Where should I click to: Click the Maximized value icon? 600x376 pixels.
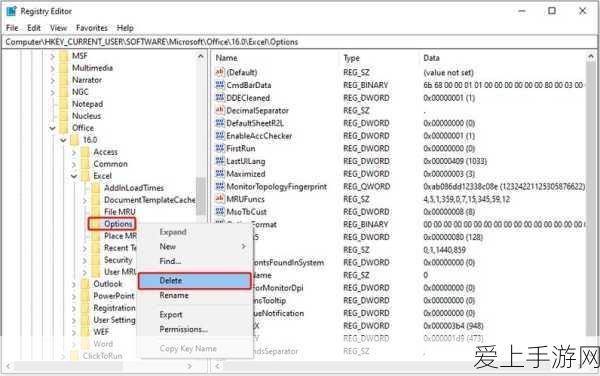220,173
